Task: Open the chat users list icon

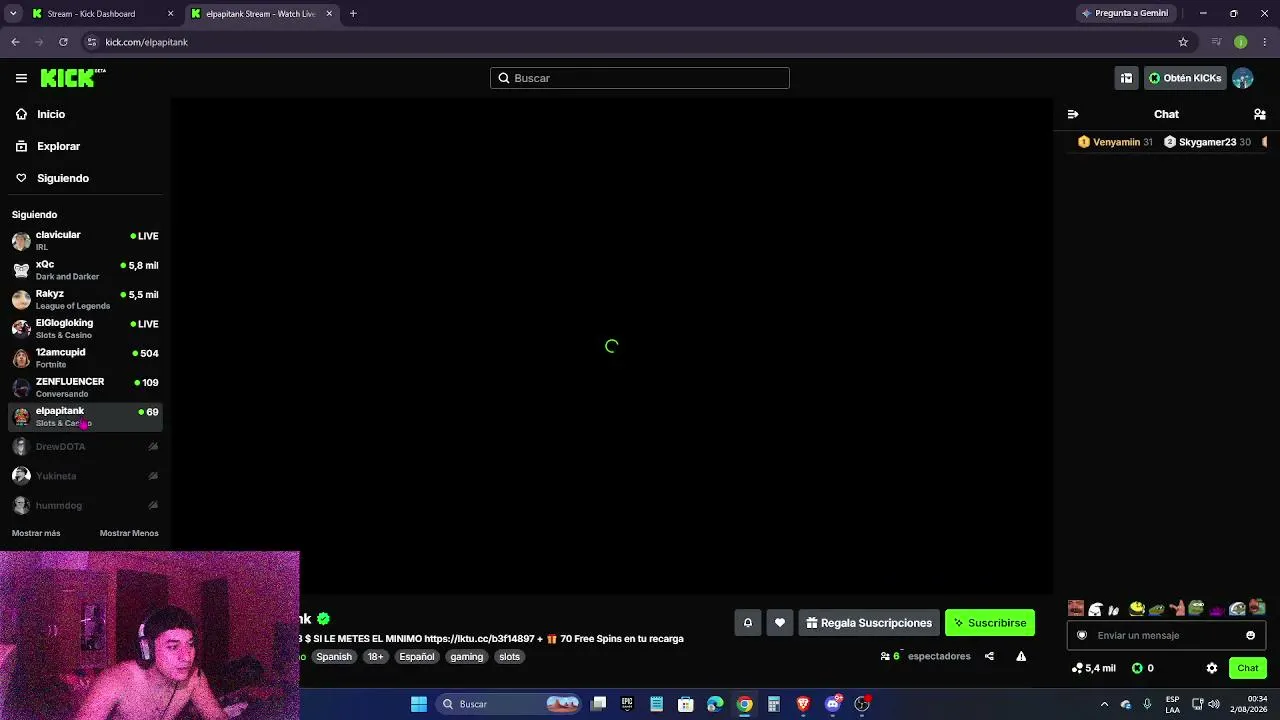Action: (x=1260, y=114)
